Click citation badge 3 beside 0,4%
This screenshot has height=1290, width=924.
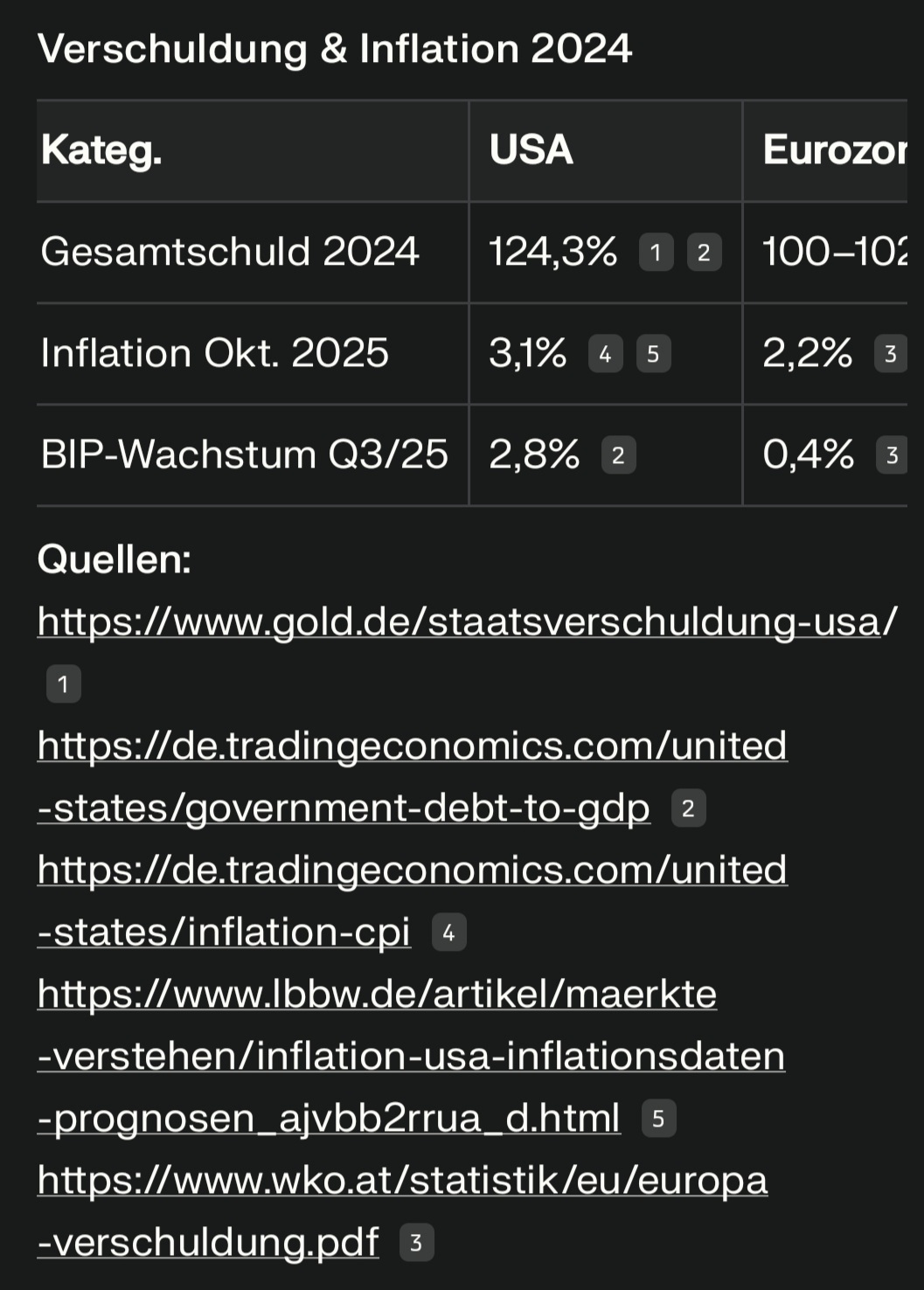click(892, 455)
